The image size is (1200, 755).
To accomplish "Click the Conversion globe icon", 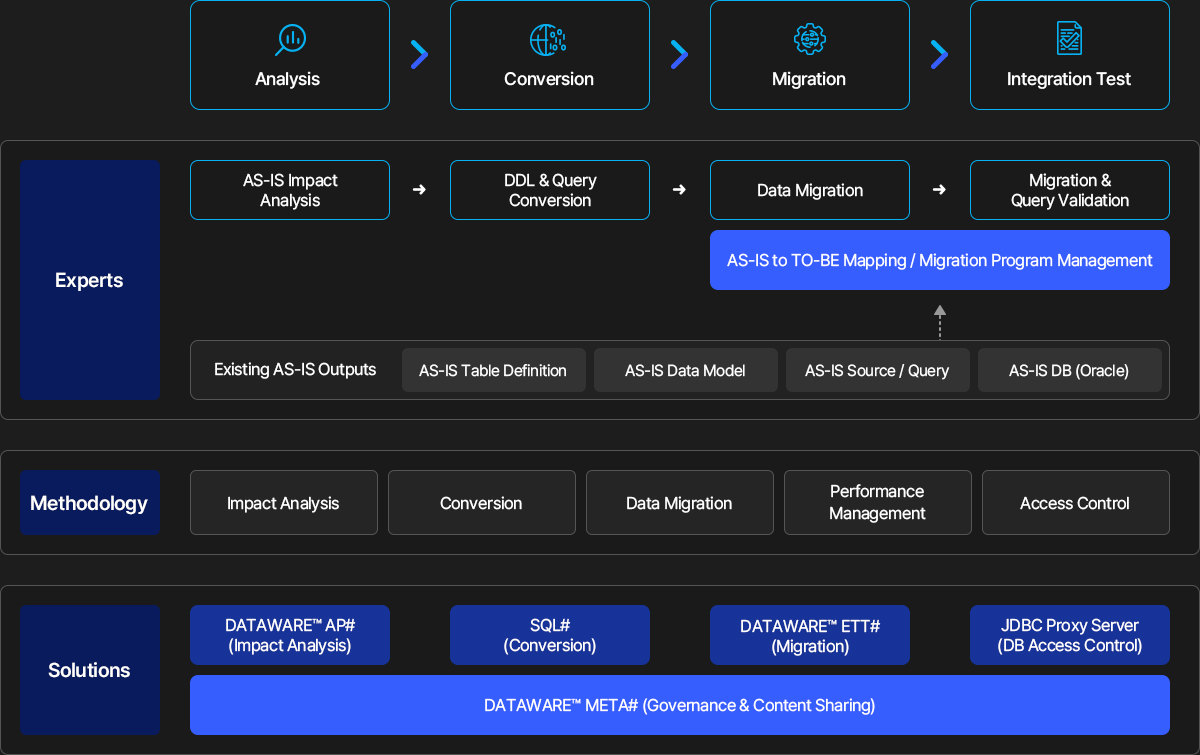I will [548, 39].
